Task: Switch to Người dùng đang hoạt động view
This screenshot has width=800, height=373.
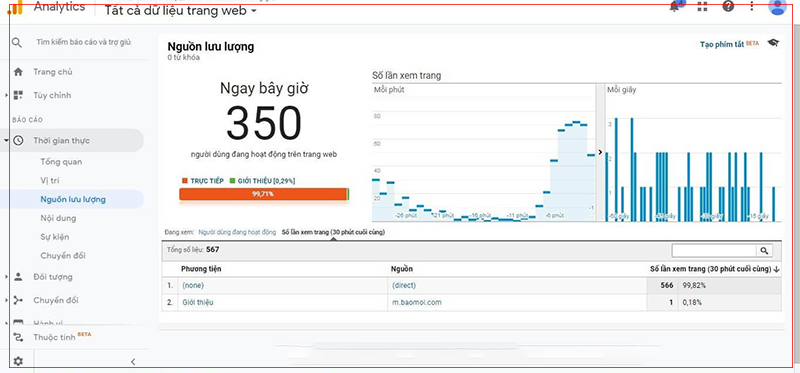Action: pyautogui.click(x=237, y=232)
